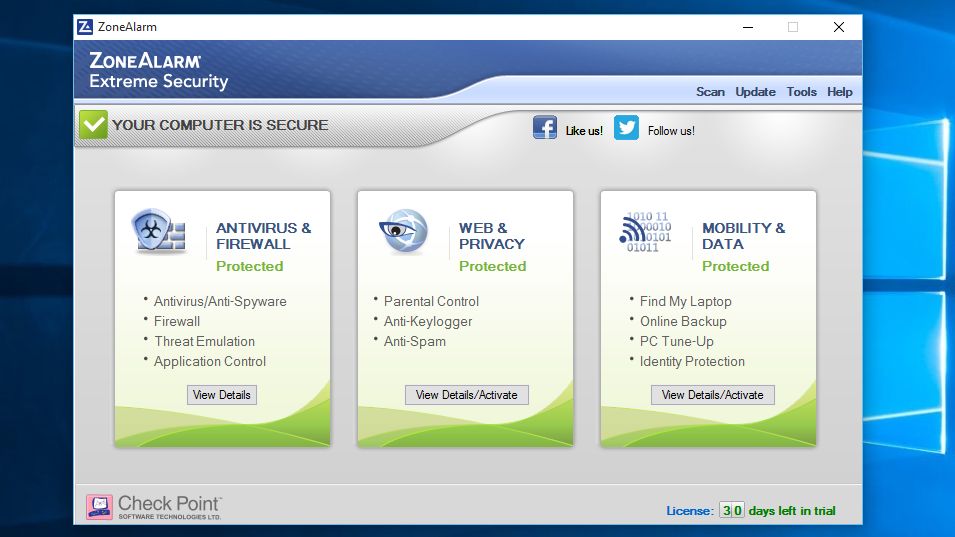The image size is (955, 537).
Task: Click View Details under Antivirus & Firewall
Action: pyautogui.click(x=222, y=395)
